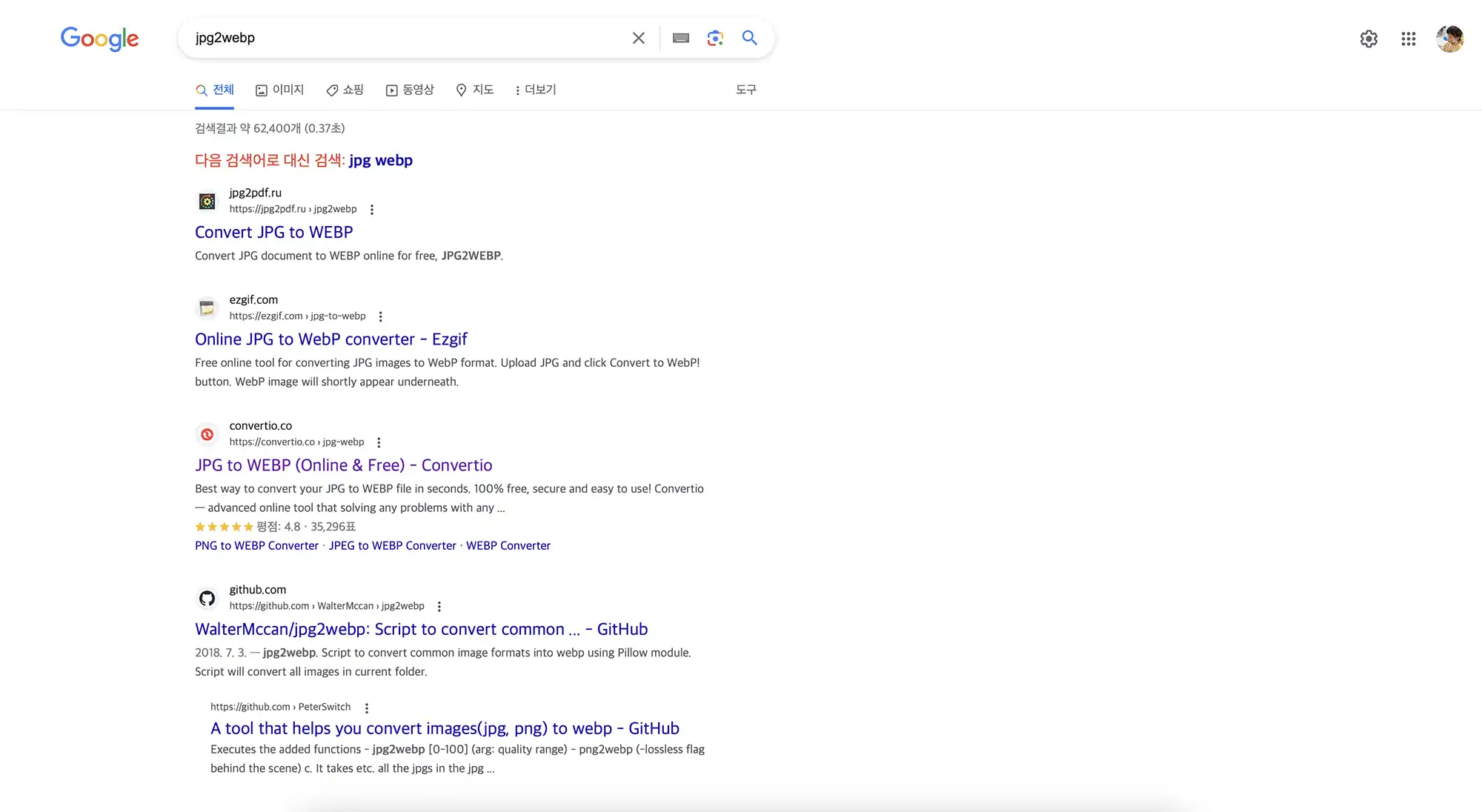Open more options for jpg2pdf.ru result
Screen dimensions: 1482x812
[x=372, y=210]
